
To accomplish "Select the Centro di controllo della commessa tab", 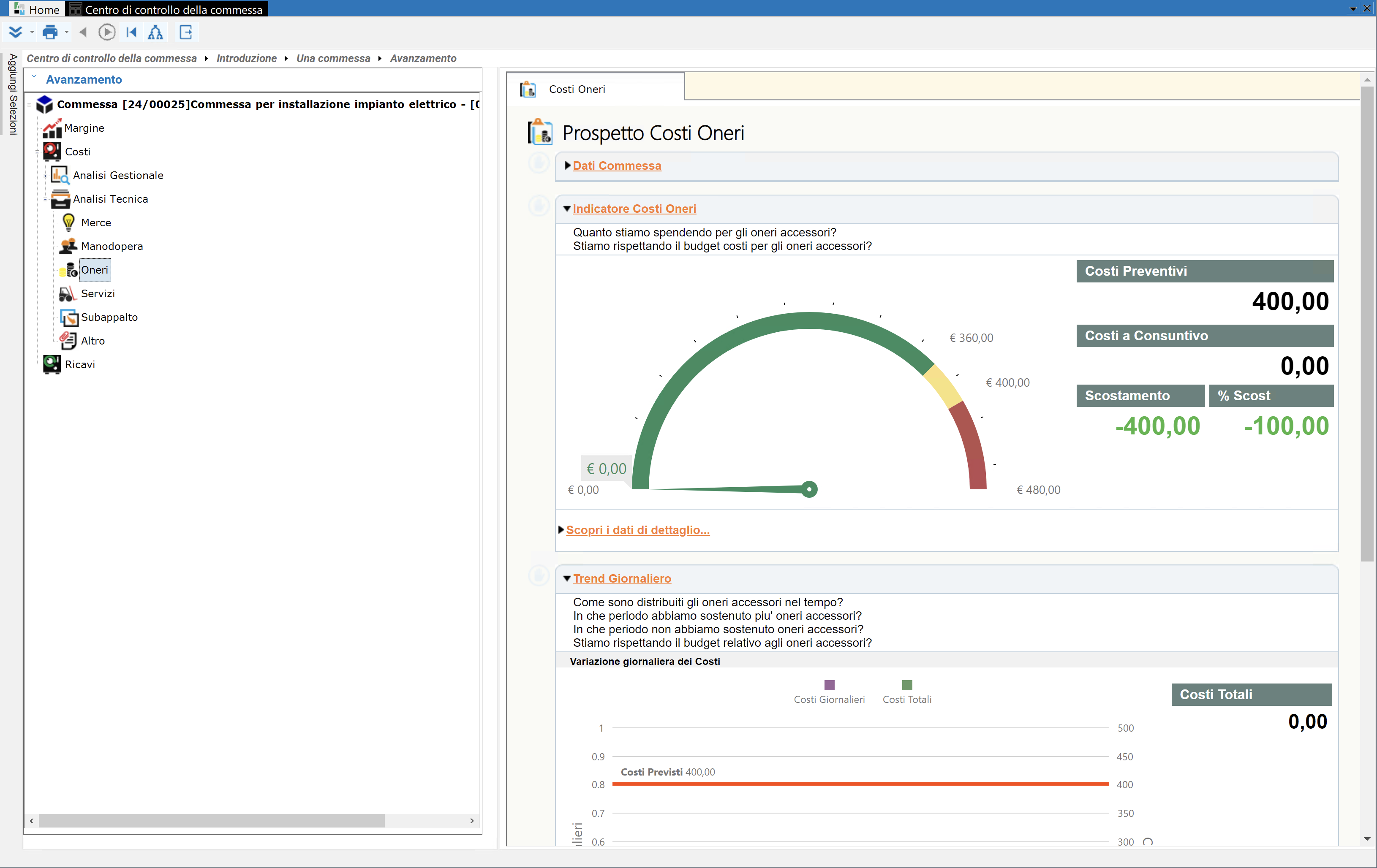I will (168, 10).
